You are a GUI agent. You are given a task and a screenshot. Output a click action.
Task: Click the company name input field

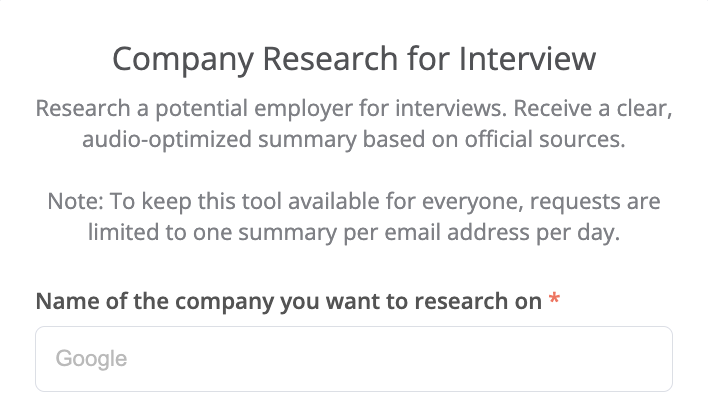tap(353, 358)
